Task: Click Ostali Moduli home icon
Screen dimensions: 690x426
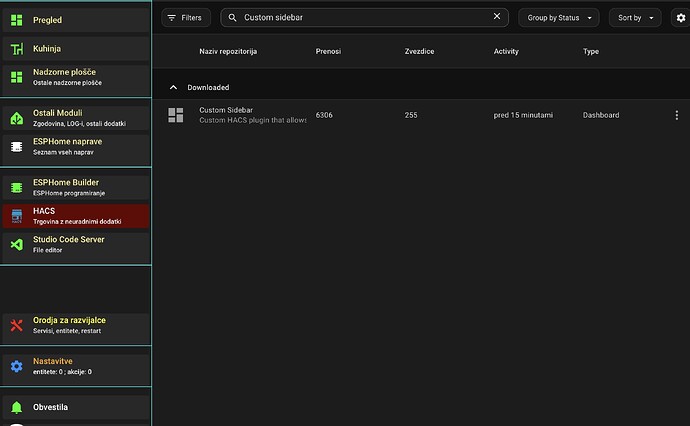Action: (17, 118)
